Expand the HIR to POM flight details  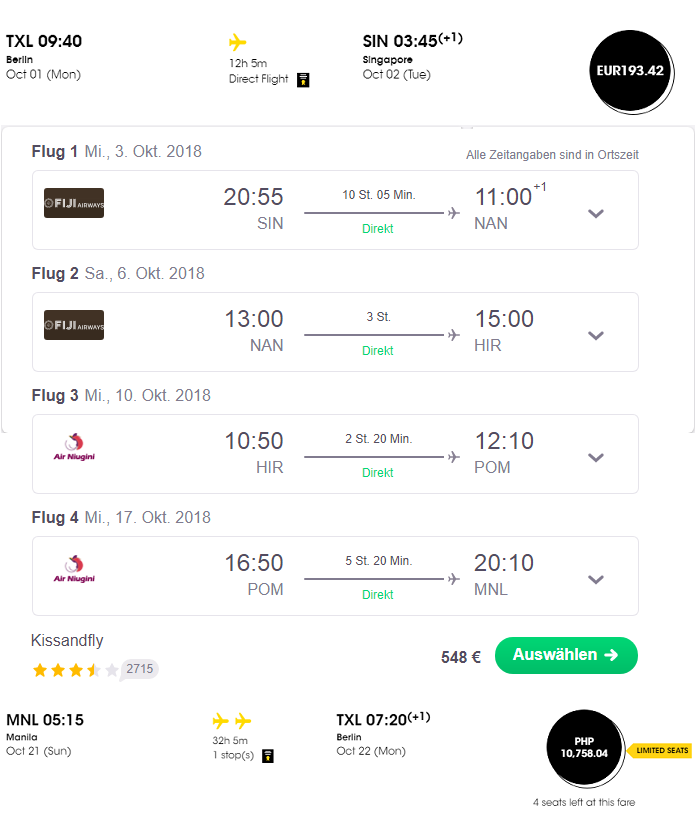596,458
